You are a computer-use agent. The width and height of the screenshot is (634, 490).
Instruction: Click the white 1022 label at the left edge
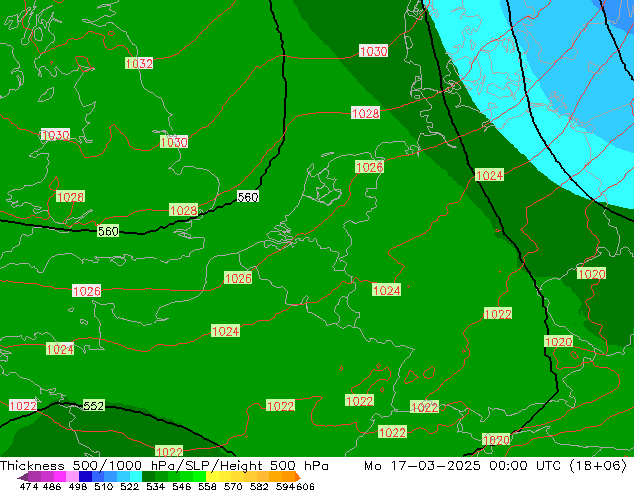(23, 406)
